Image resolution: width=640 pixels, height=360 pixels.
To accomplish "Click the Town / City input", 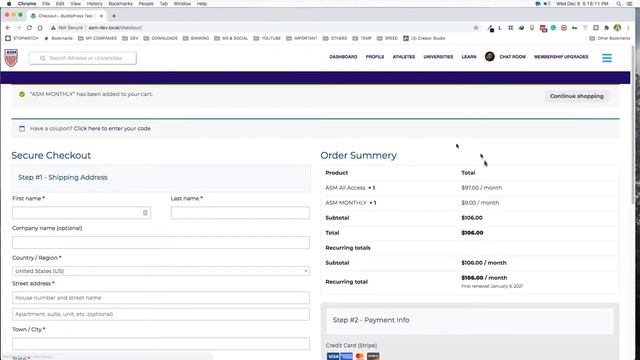I will (x=161, y=344).
